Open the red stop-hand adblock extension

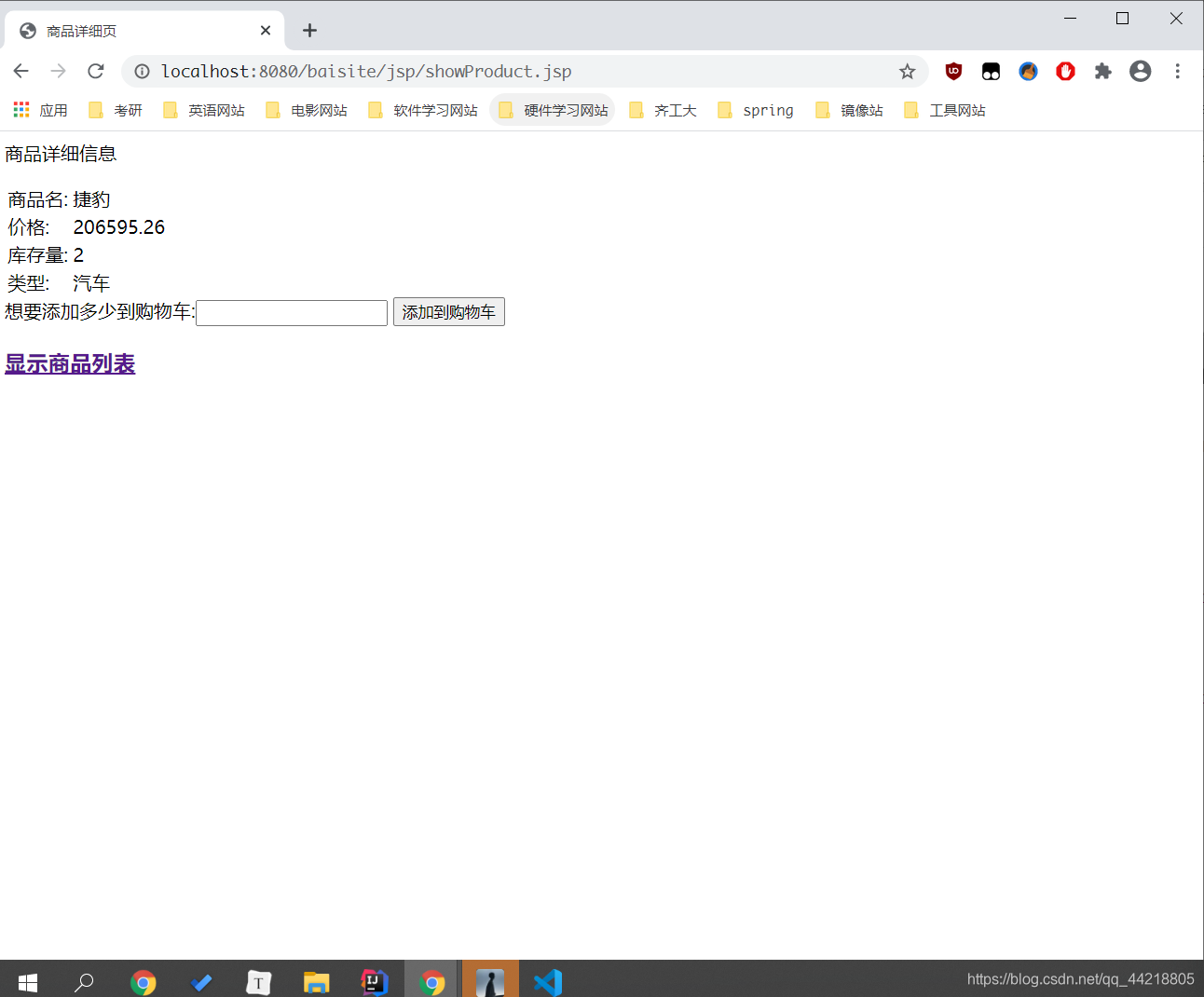[1065, 71]
